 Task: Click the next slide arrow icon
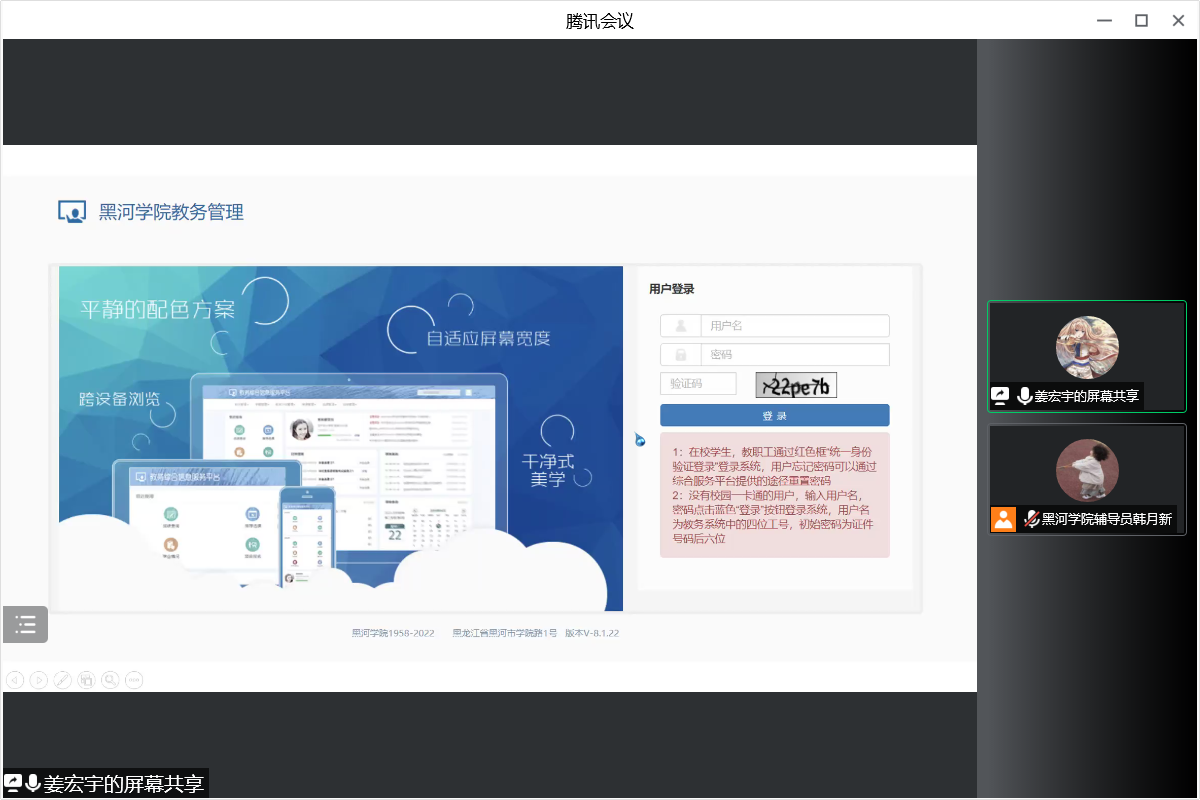39,680
